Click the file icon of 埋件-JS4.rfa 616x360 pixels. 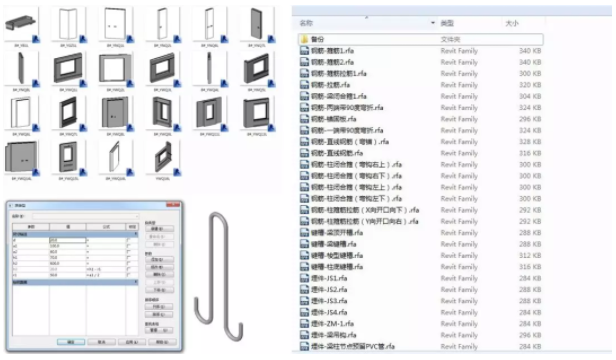click(304, 312)
